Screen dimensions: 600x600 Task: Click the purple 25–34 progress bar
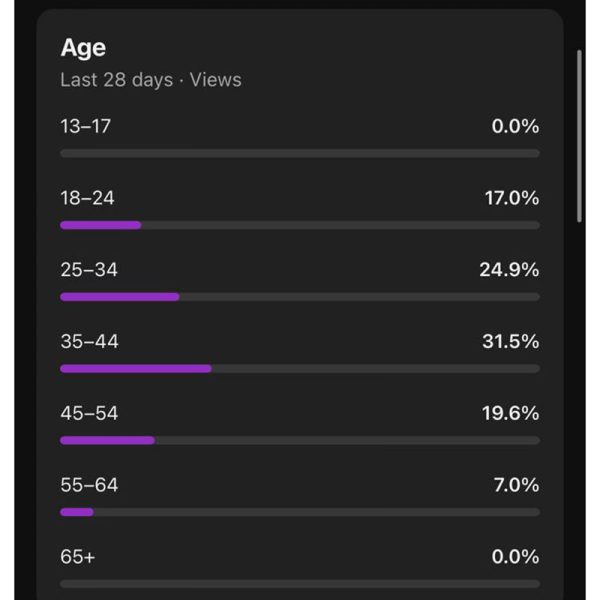pyautogui.click(x=120, y=297)
